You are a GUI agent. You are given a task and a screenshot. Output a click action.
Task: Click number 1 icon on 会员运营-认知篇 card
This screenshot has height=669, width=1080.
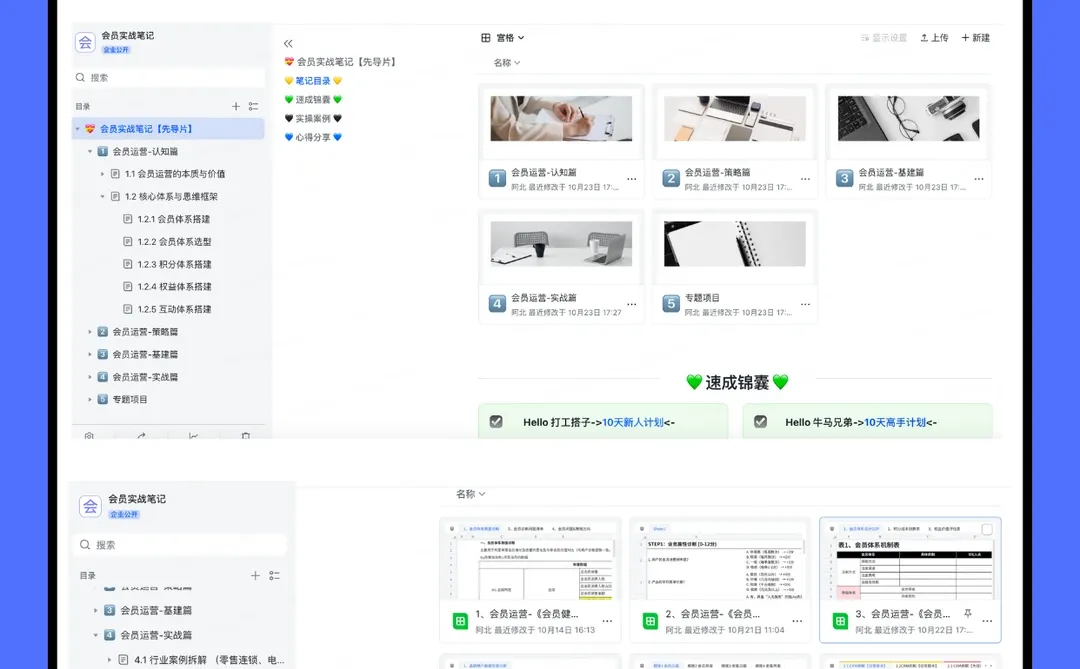(x=497, y=178)
